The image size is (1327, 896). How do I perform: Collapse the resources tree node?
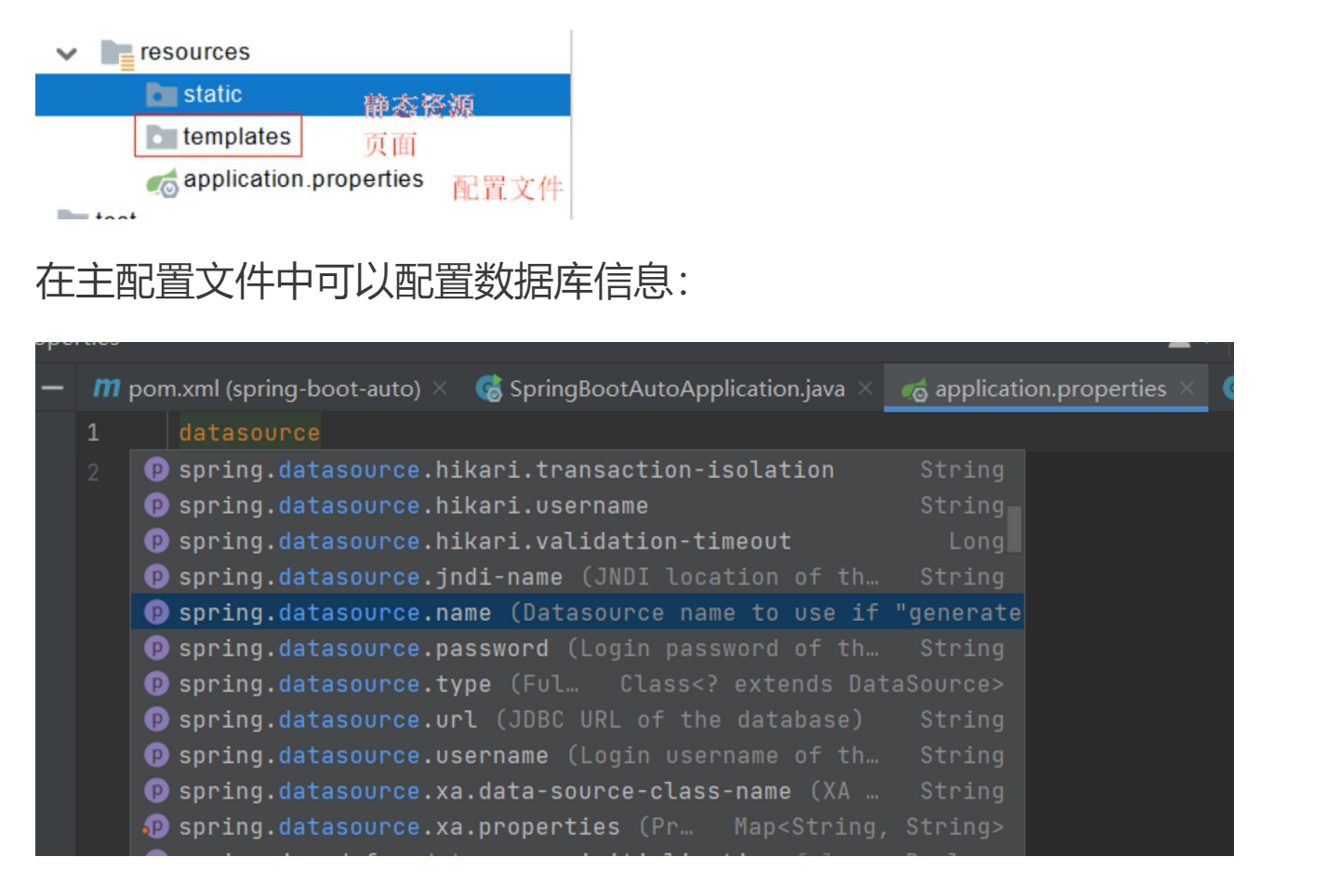coord(65,53)
